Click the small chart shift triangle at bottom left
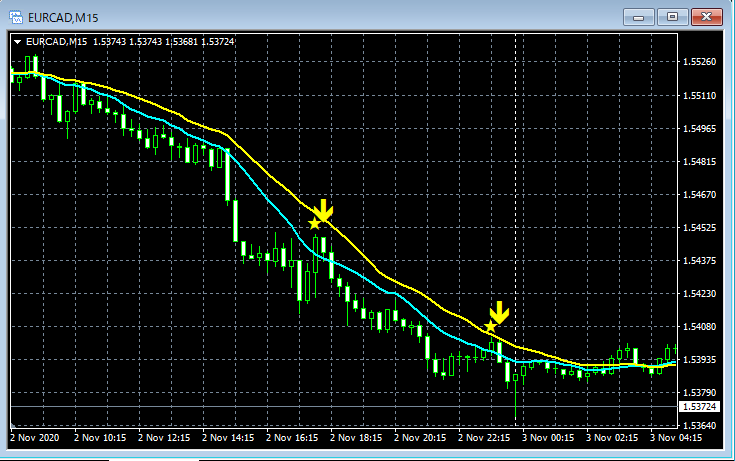The width and height of the screenshot is (735, 461). click(13, 426)
